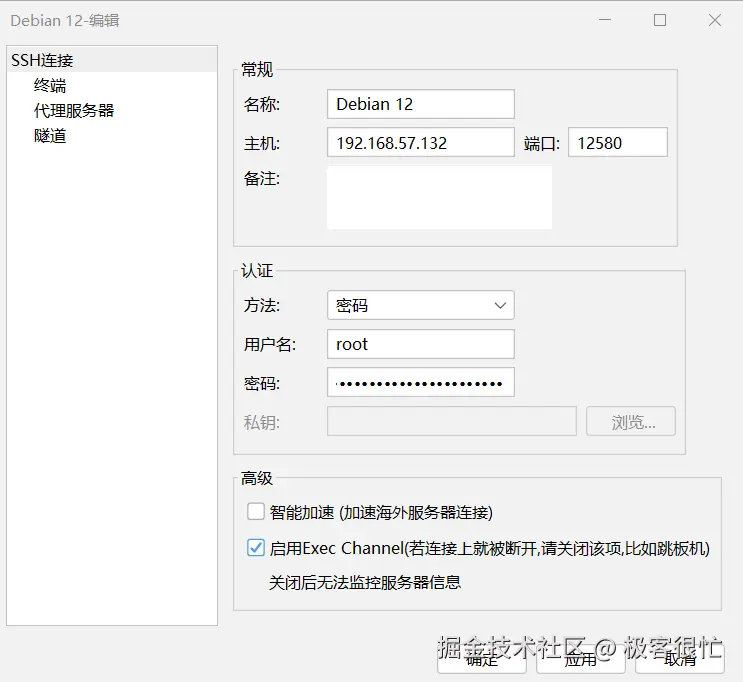Select SSH连接 in the left tree
This screenshot has width=743, height=682.
tap(112, 60)
